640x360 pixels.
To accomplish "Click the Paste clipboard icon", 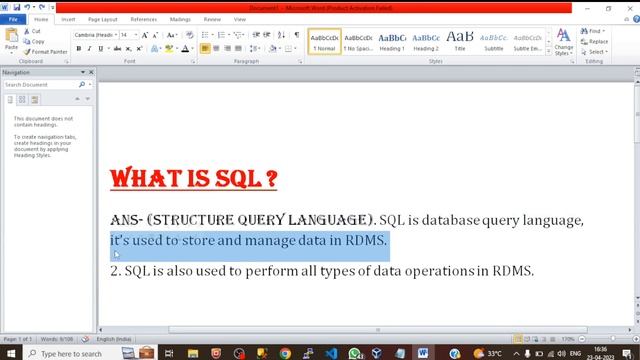I will (x=11, y=36).
